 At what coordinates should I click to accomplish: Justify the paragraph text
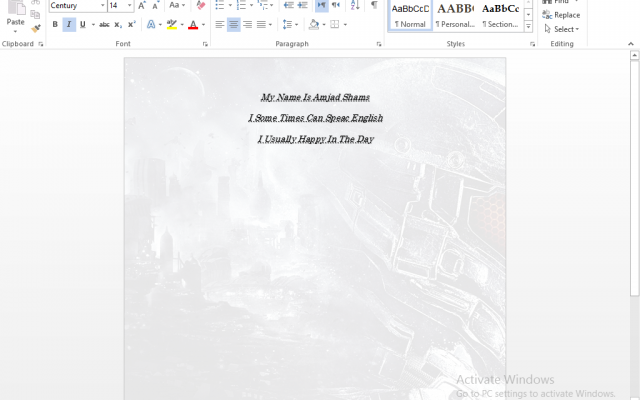(261, 24)
